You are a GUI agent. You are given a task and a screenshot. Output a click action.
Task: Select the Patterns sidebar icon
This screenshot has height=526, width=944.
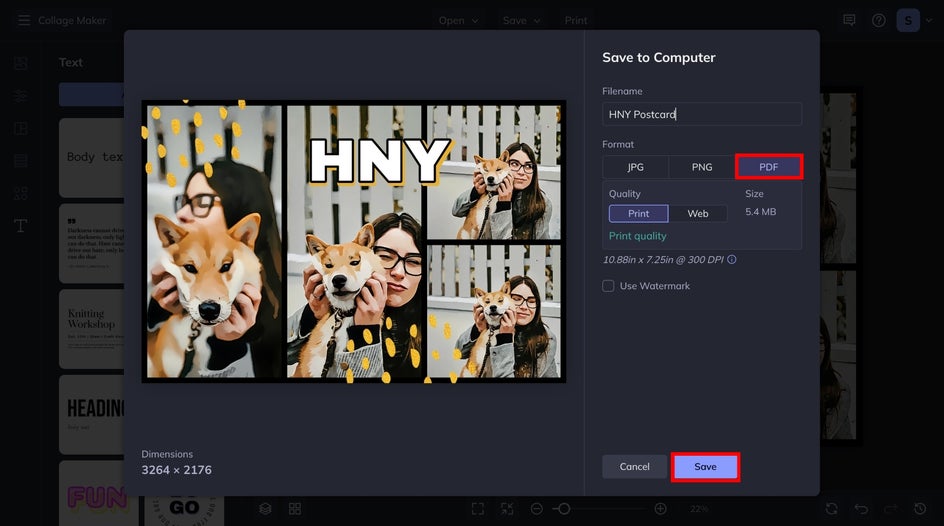(x=21, y=161)
